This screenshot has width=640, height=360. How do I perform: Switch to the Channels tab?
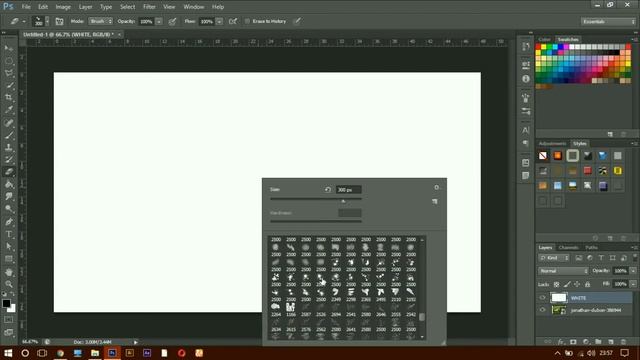point(569,247)
